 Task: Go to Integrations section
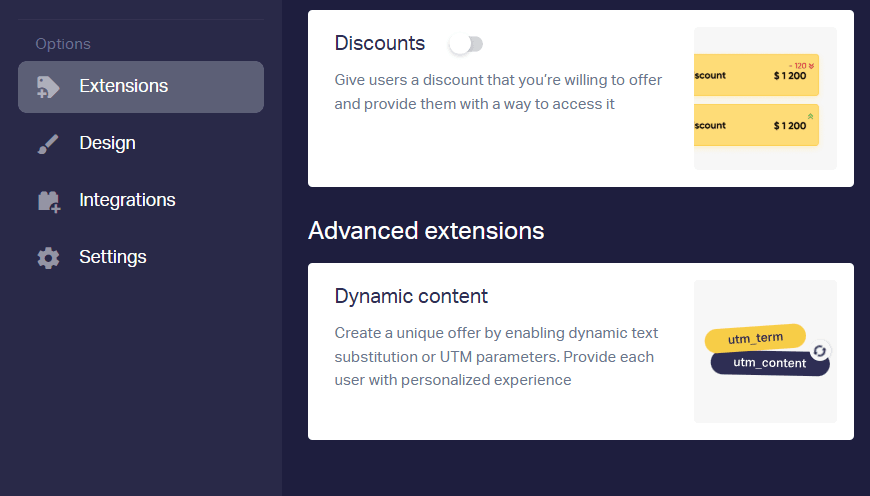coord(141,200)
